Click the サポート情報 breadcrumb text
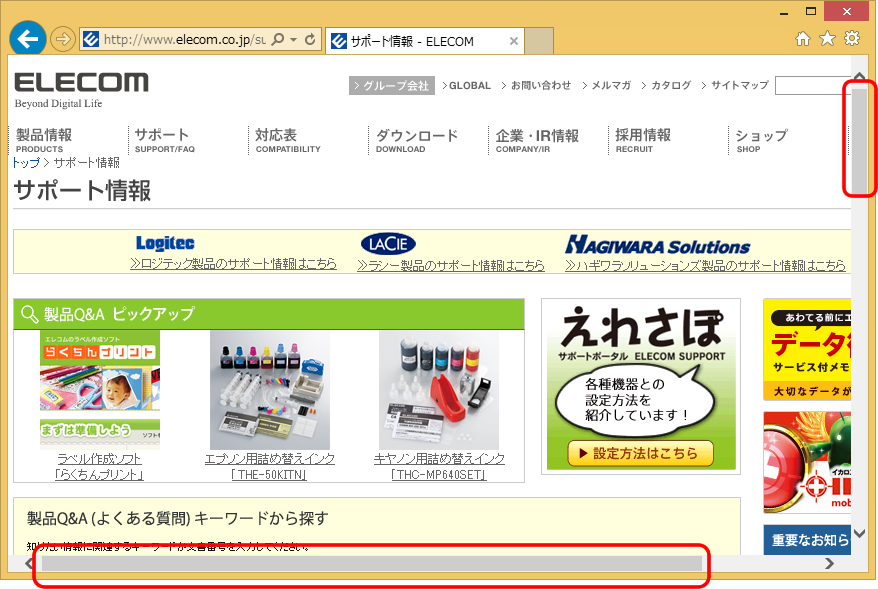The width and height of the screenshot is (878, 589). 87,163
